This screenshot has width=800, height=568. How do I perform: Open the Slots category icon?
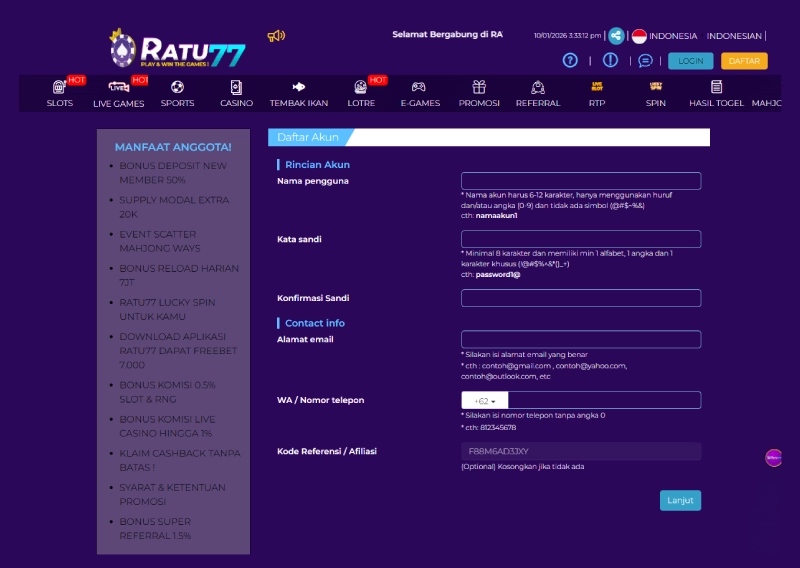click(x=59, y=87)
